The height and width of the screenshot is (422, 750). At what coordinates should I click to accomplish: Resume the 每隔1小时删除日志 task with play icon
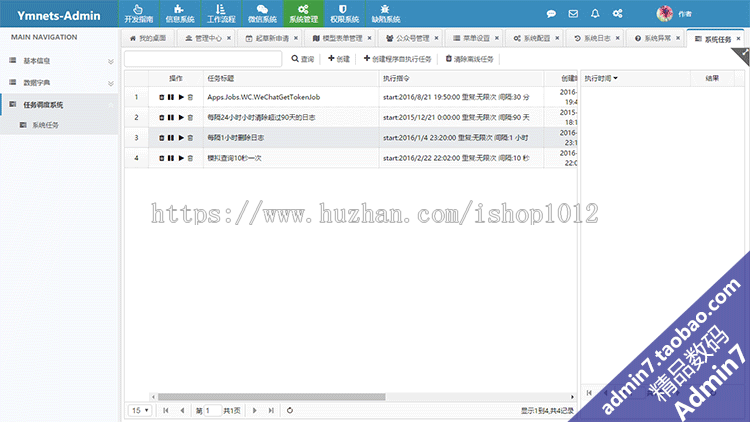[x=181, y=138]
